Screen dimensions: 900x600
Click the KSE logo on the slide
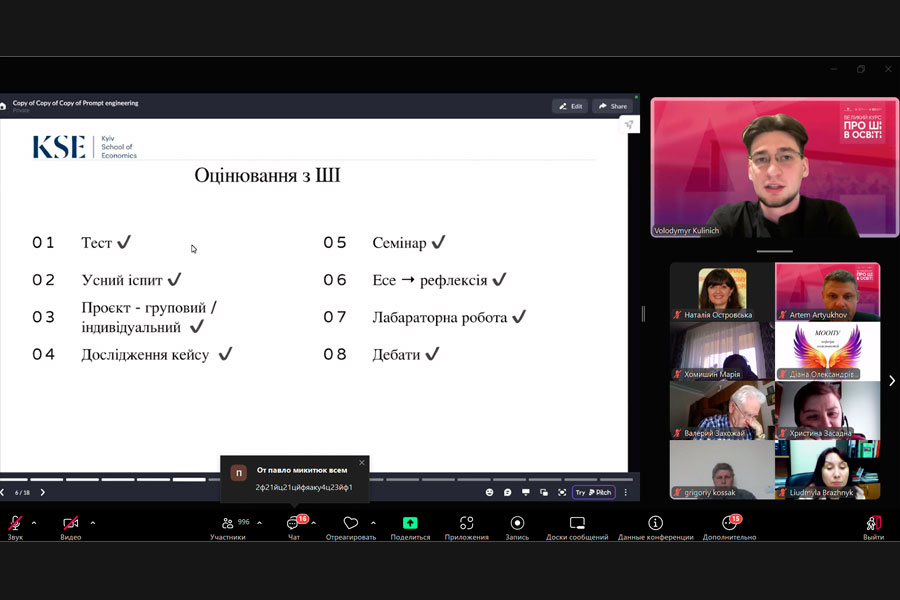click(85, 147)
